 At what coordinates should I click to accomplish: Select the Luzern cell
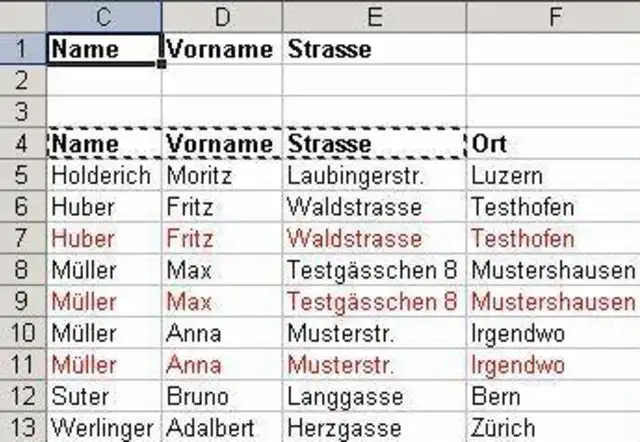click(552, 175)
